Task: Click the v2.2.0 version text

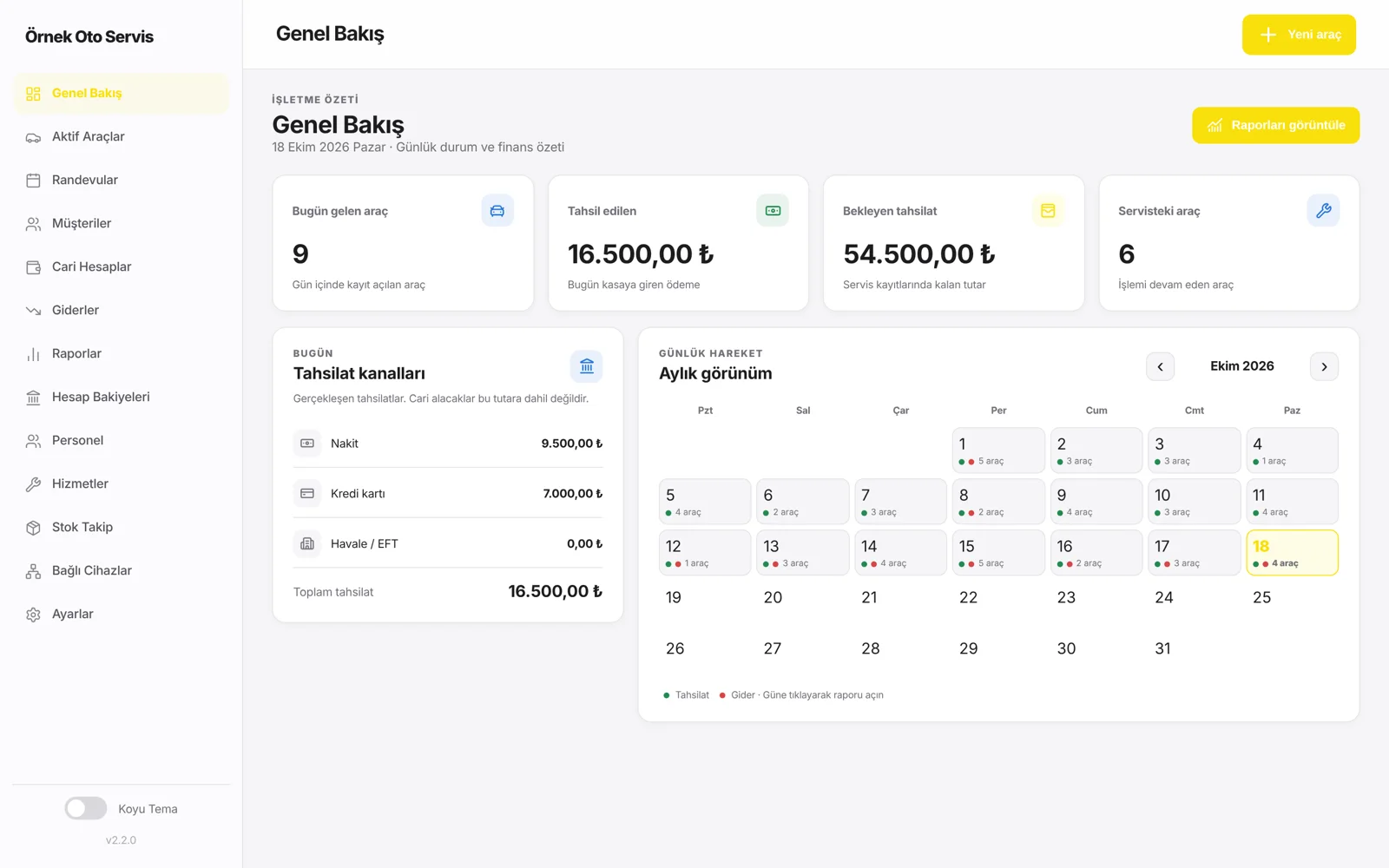Action: tap(121, 840)
